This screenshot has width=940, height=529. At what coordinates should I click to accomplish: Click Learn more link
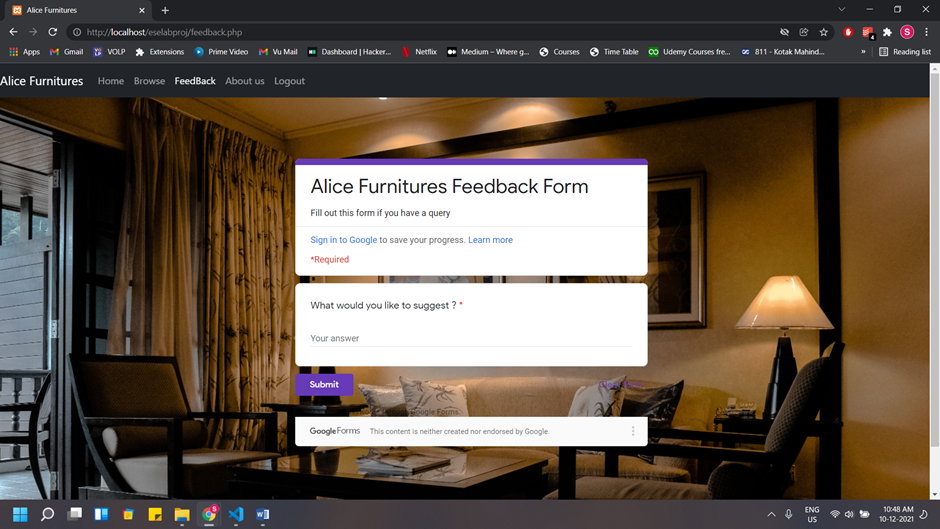pos(490,240)
